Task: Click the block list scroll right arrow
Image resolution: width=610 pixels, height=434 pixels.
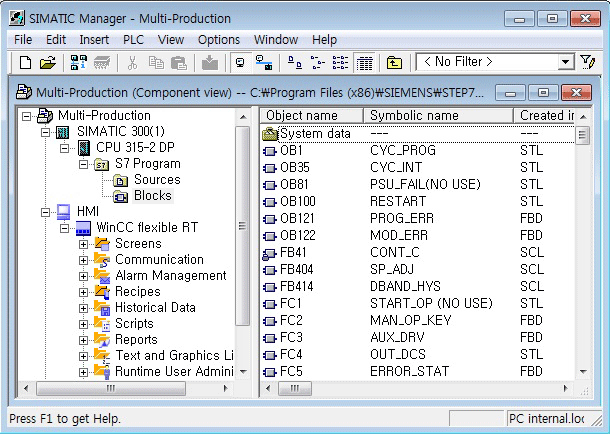Action: [565, 388]
